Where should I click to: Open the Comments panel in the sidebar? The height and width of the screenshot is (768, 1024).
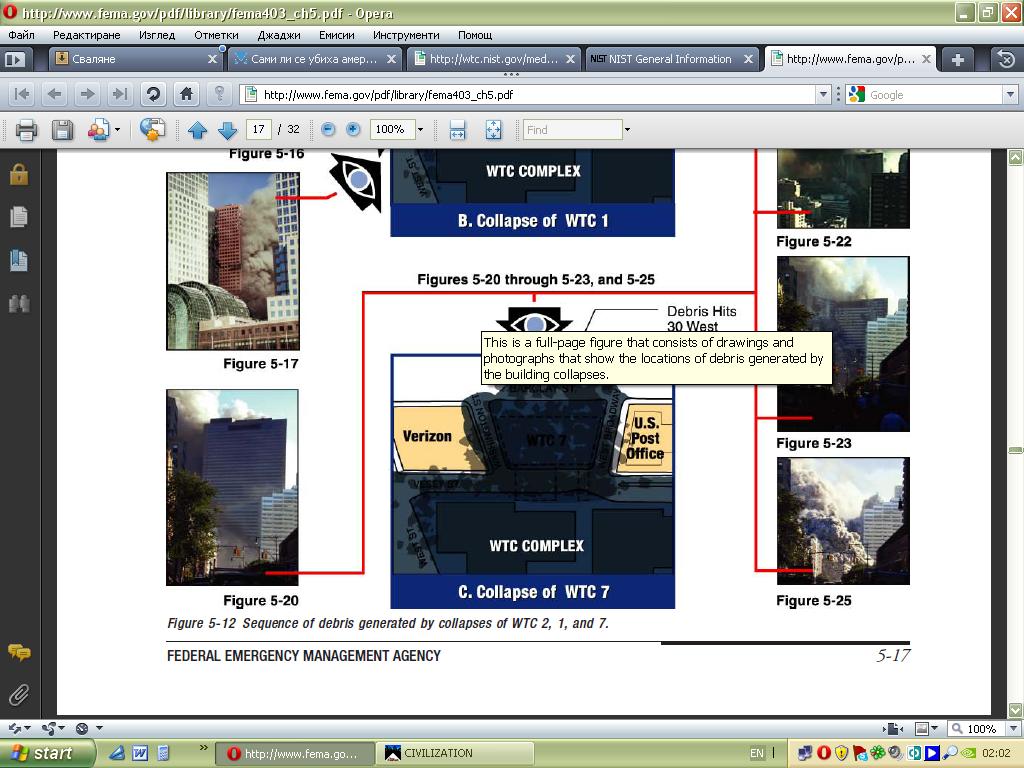pyautogui.click(x=18, y=652)
